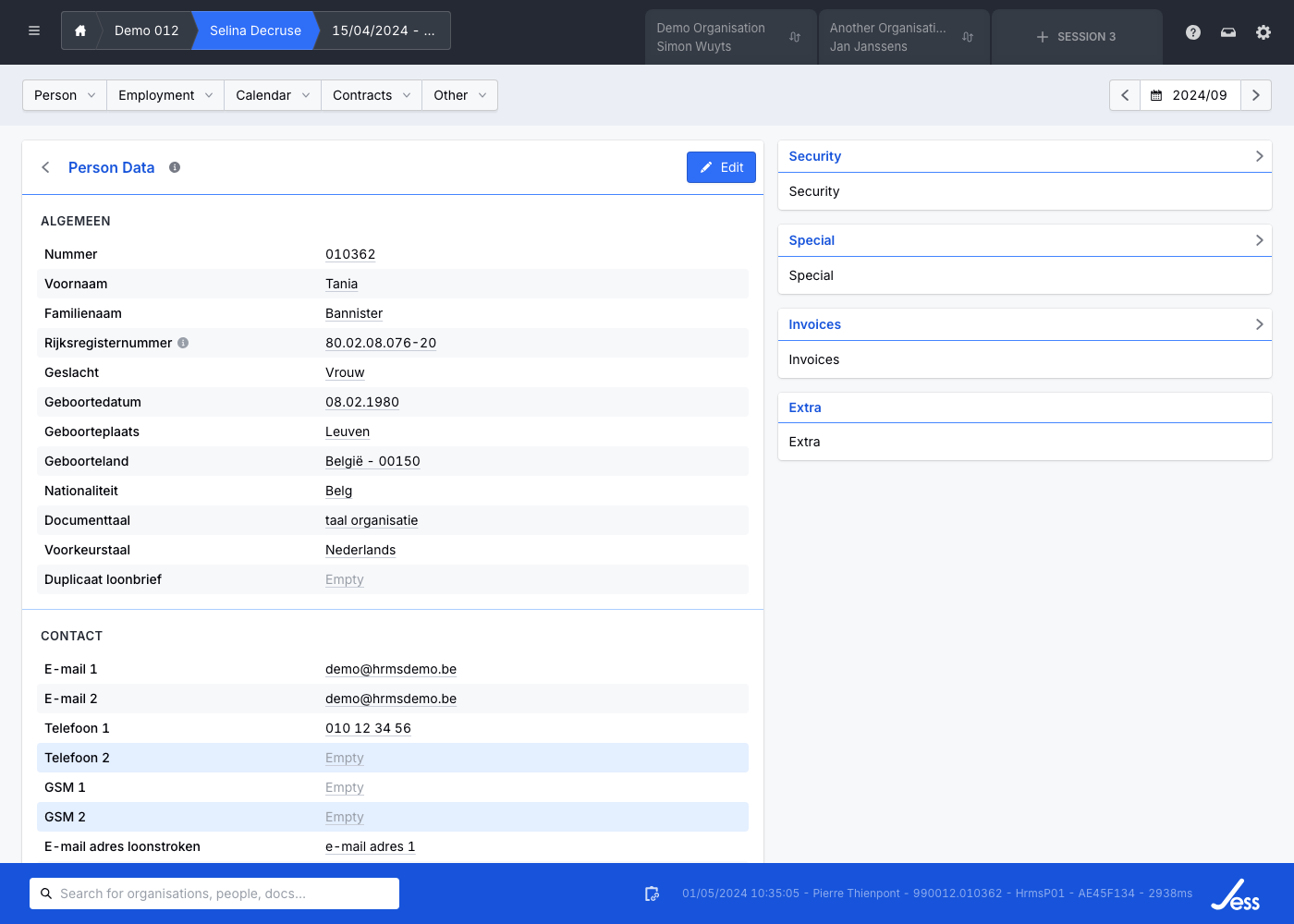This screenshot has height=924, width=1294.
Task: Click the search organisations input field
Action: [214, 894]
